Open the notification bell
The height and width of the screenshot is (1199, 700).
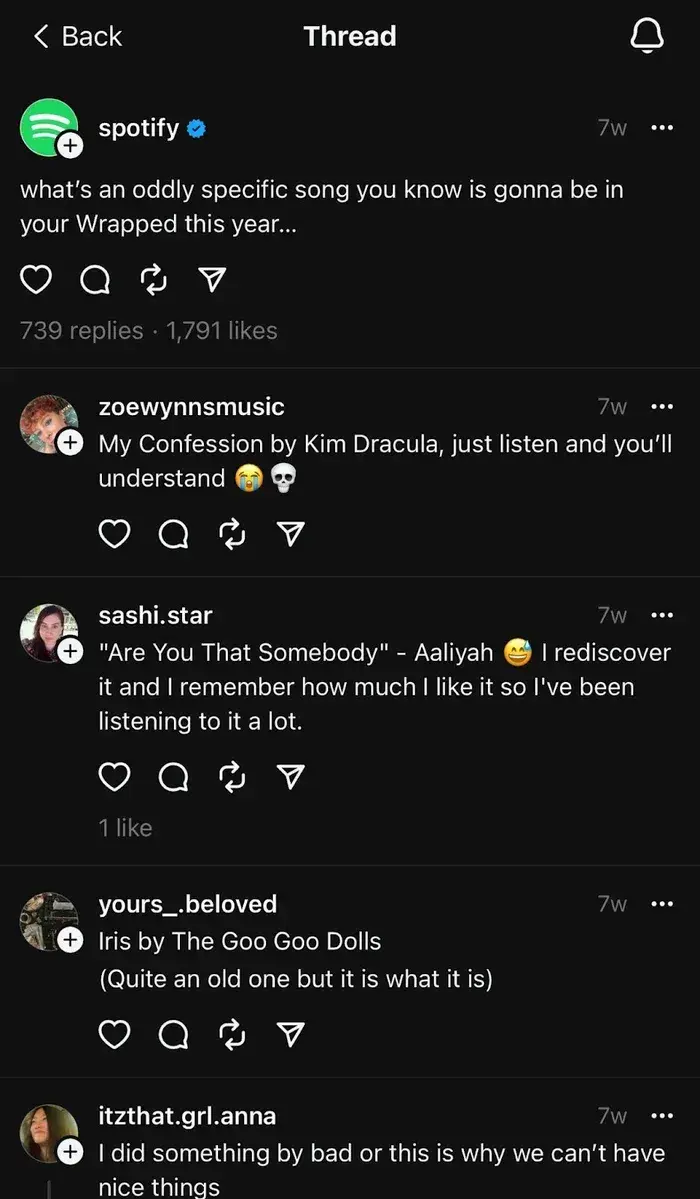point(646,37)
